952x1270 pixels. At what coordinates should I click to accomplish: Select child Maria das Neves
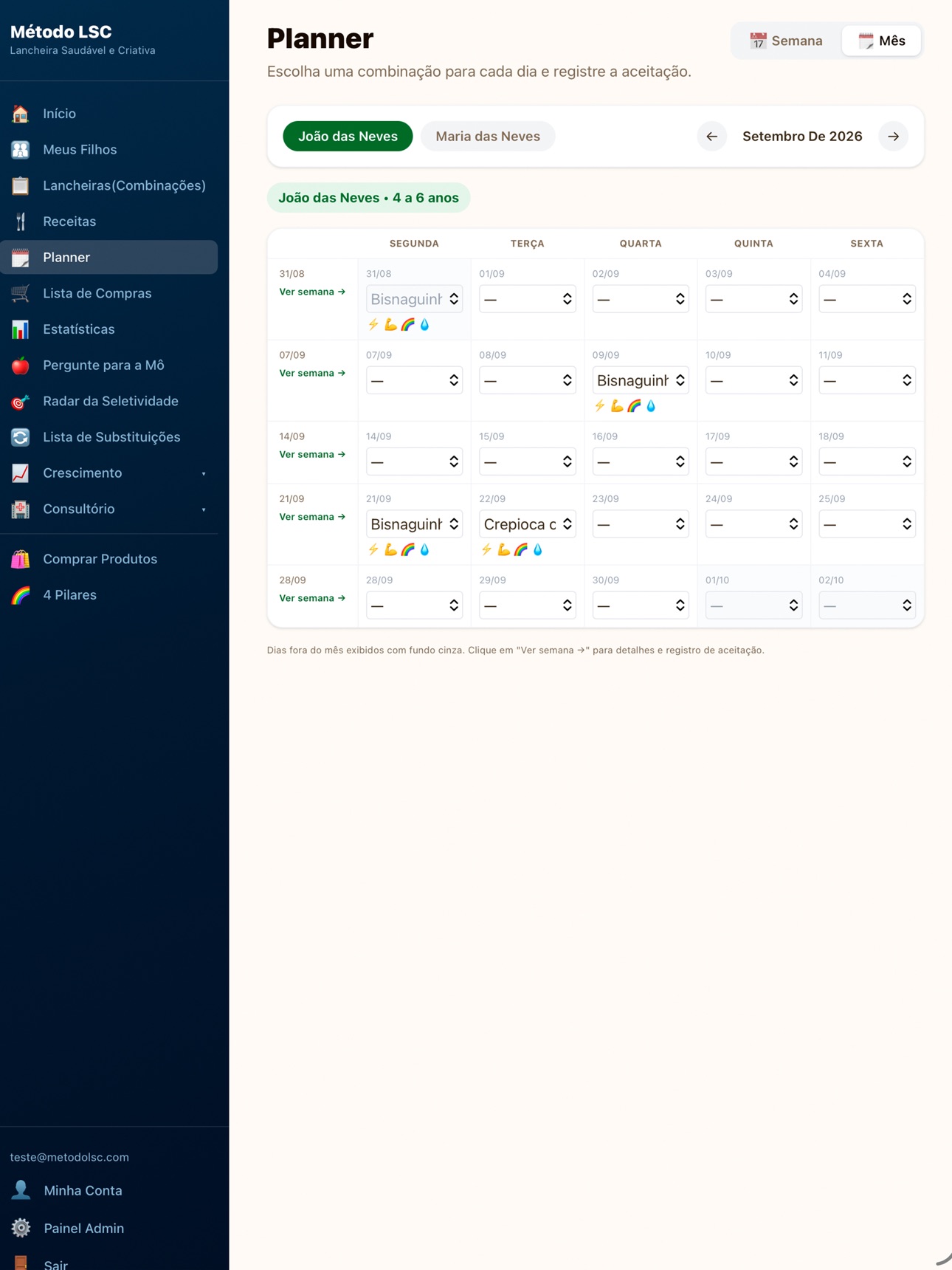[x=488, y=137]
